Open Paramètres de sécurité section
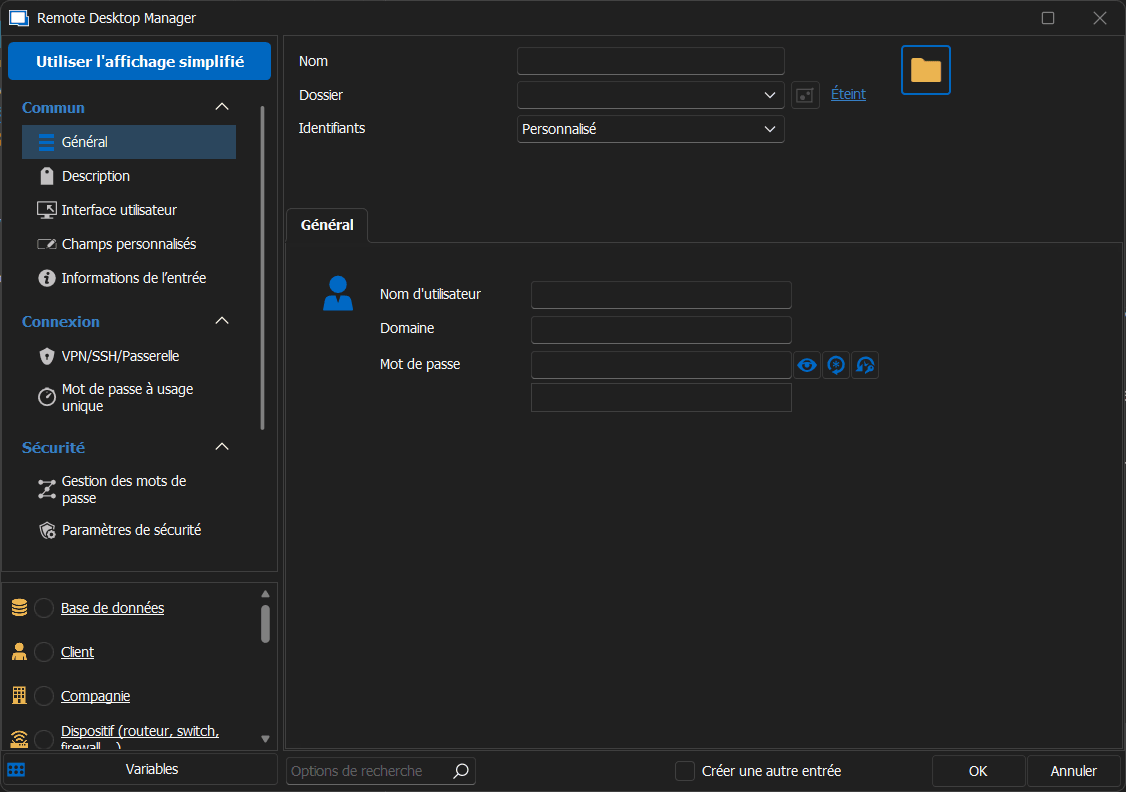 131,530
